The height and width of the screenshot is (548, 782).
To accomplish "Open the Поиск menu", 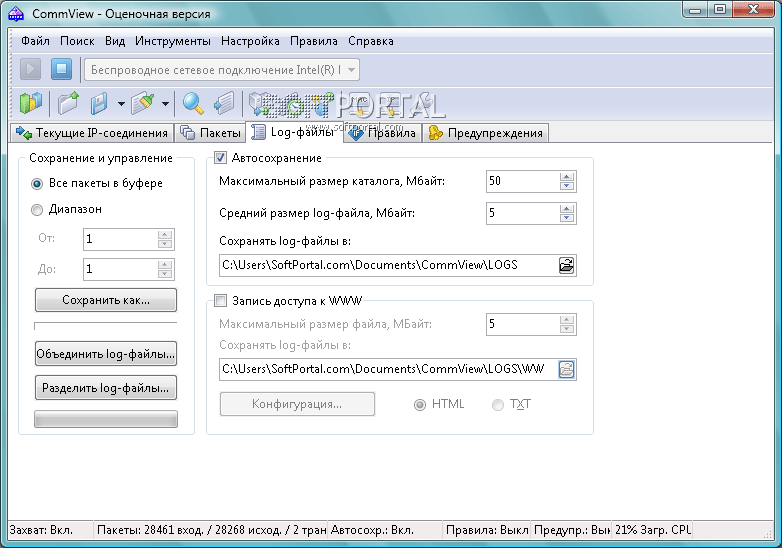I will point(77,41).
